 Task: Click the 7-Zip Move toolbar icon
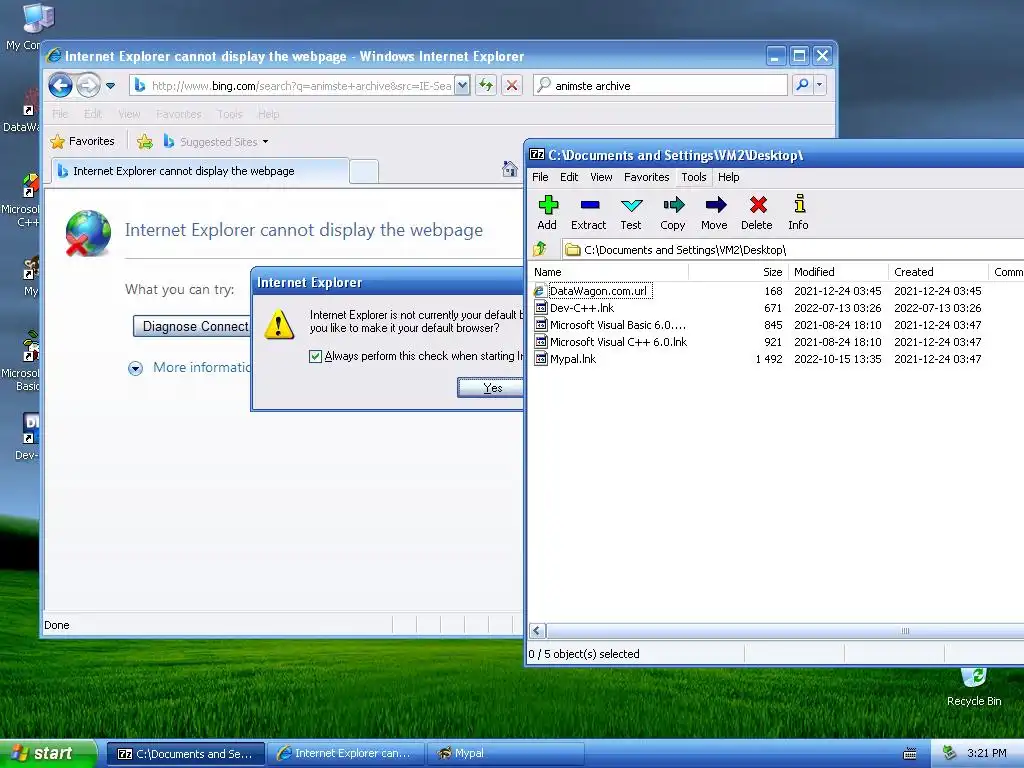click(x=714, y=212)
